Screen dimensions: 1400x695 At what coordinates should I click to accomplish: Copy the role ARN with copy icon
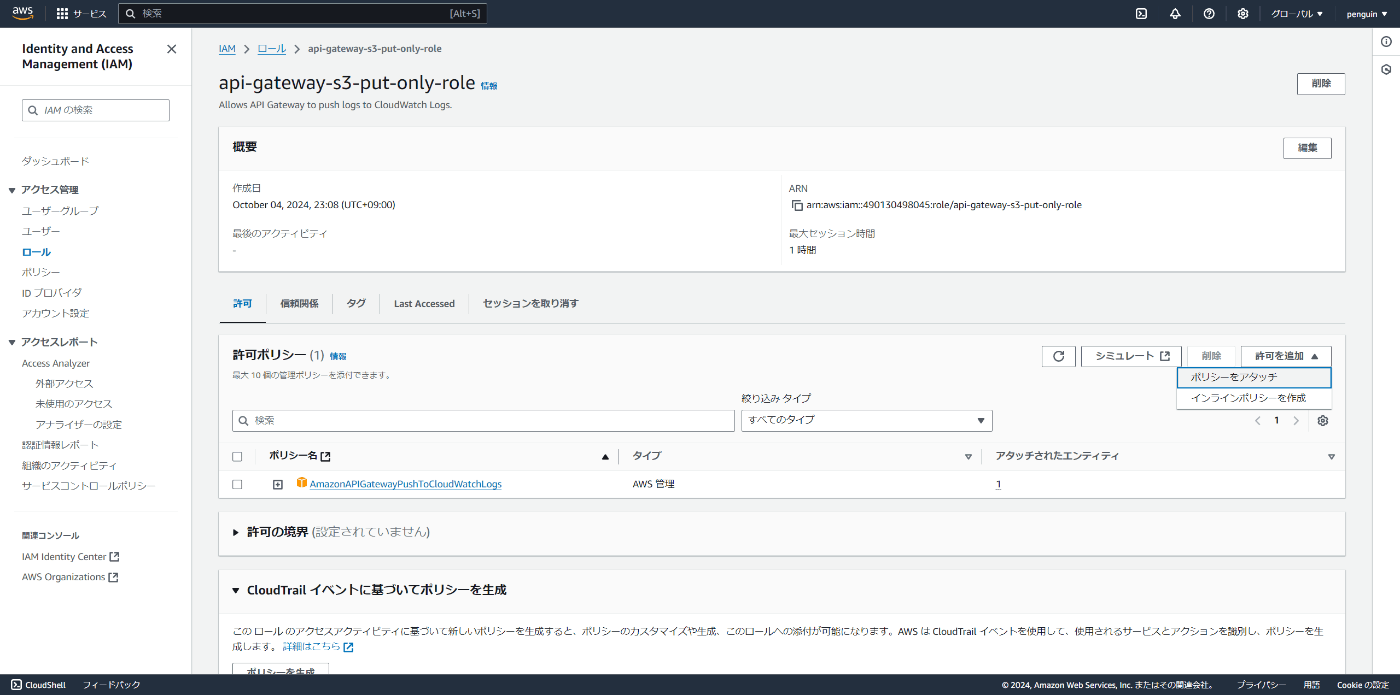(x=797, y=205)
